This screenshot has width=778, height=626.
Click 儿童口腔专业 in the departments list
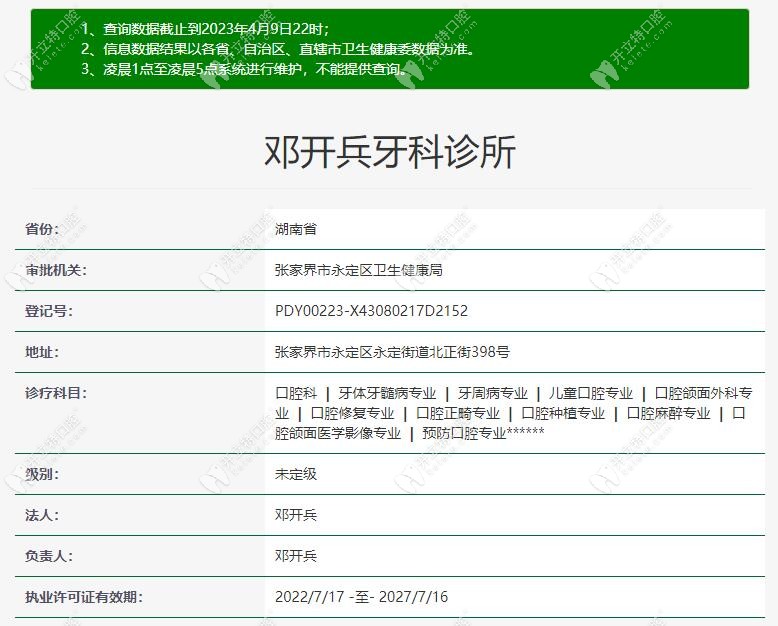pyautogui.click(x=590, y=393)
